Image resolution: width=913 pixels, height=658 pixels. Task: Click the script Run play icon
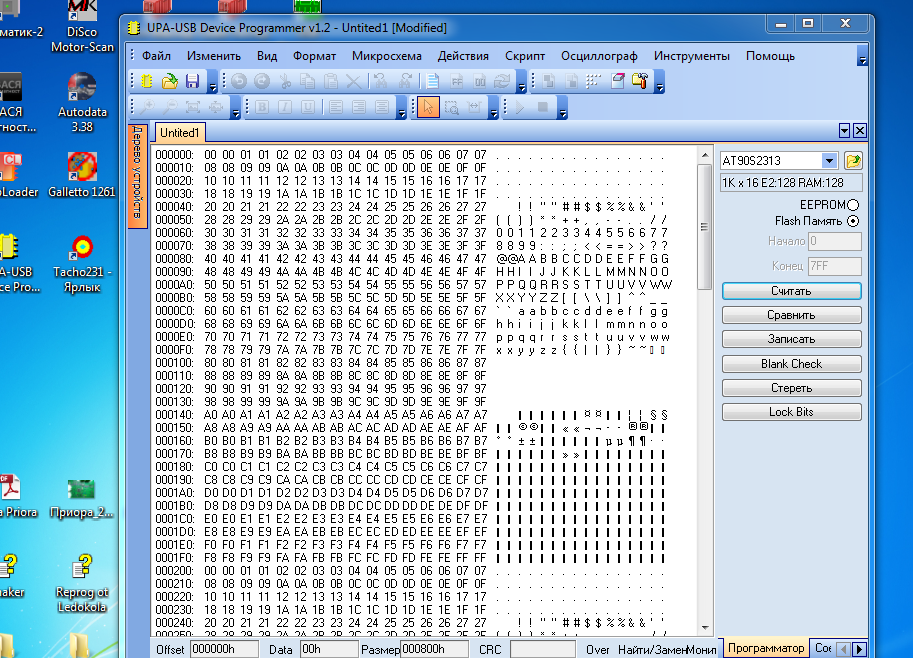[520, 108]
